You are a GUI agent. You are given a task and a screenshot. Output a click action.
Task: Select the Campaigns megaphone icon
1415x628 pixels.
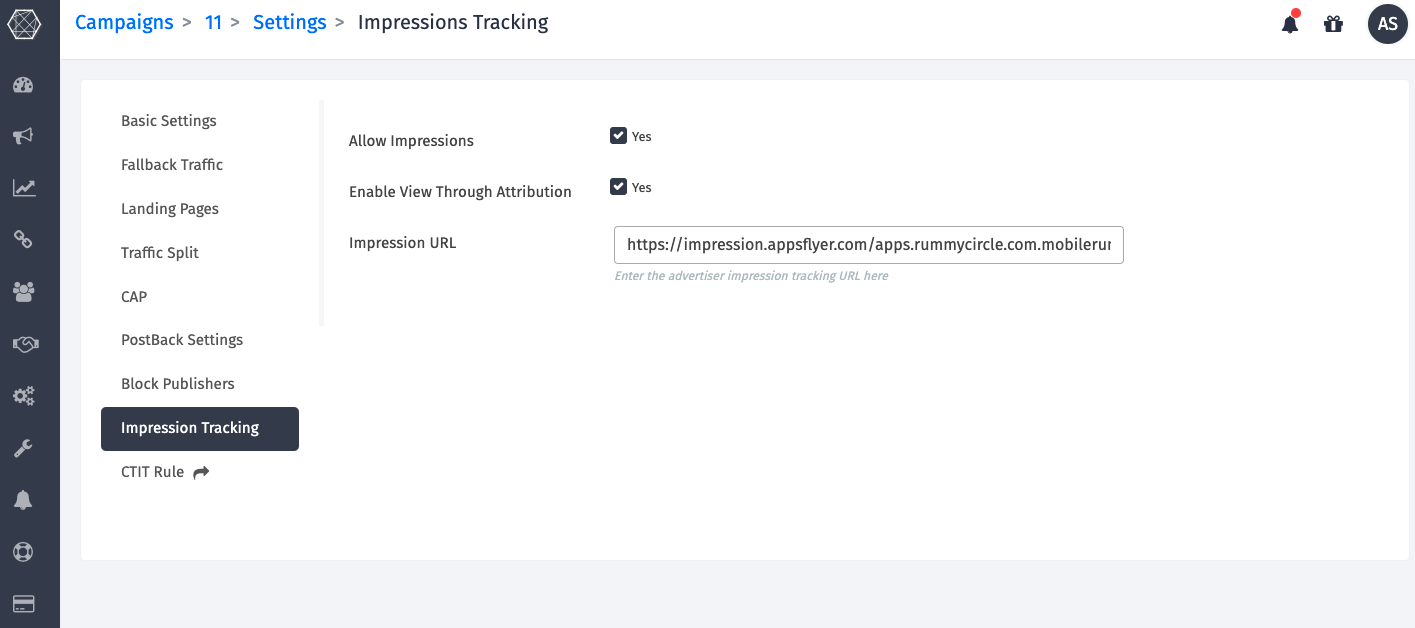(23, 135)
